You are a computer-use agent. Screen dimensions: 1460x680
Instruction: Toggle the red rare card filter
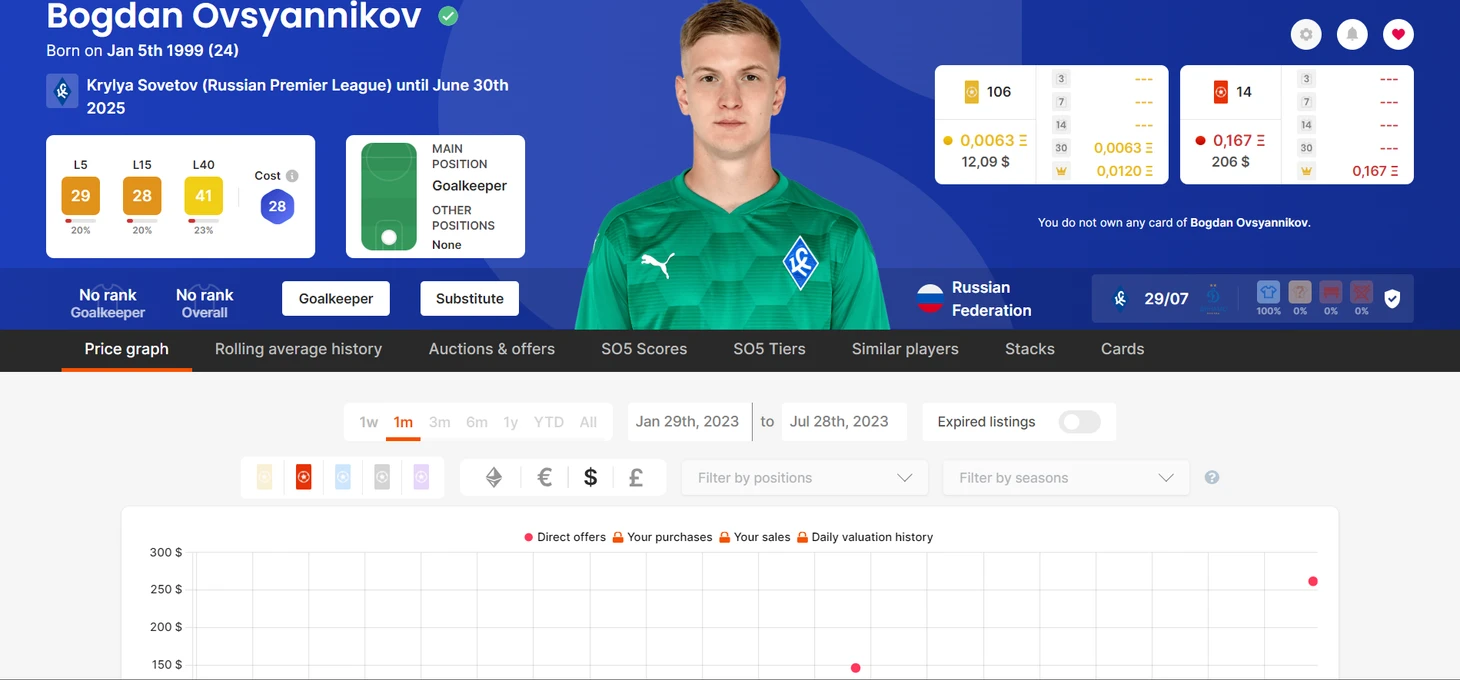tap(303, 478)
